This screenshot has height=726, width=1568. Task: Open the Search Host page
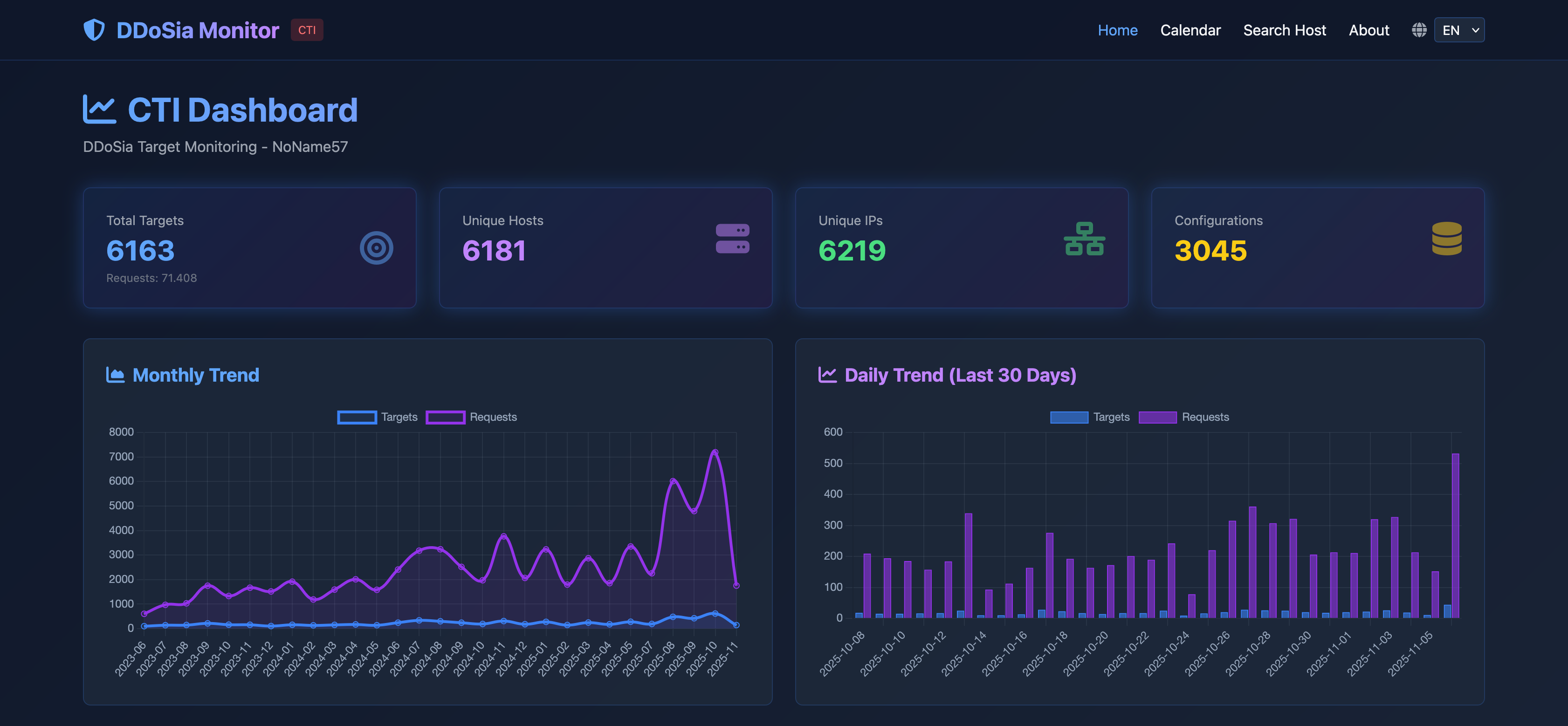coord(1284,30)
